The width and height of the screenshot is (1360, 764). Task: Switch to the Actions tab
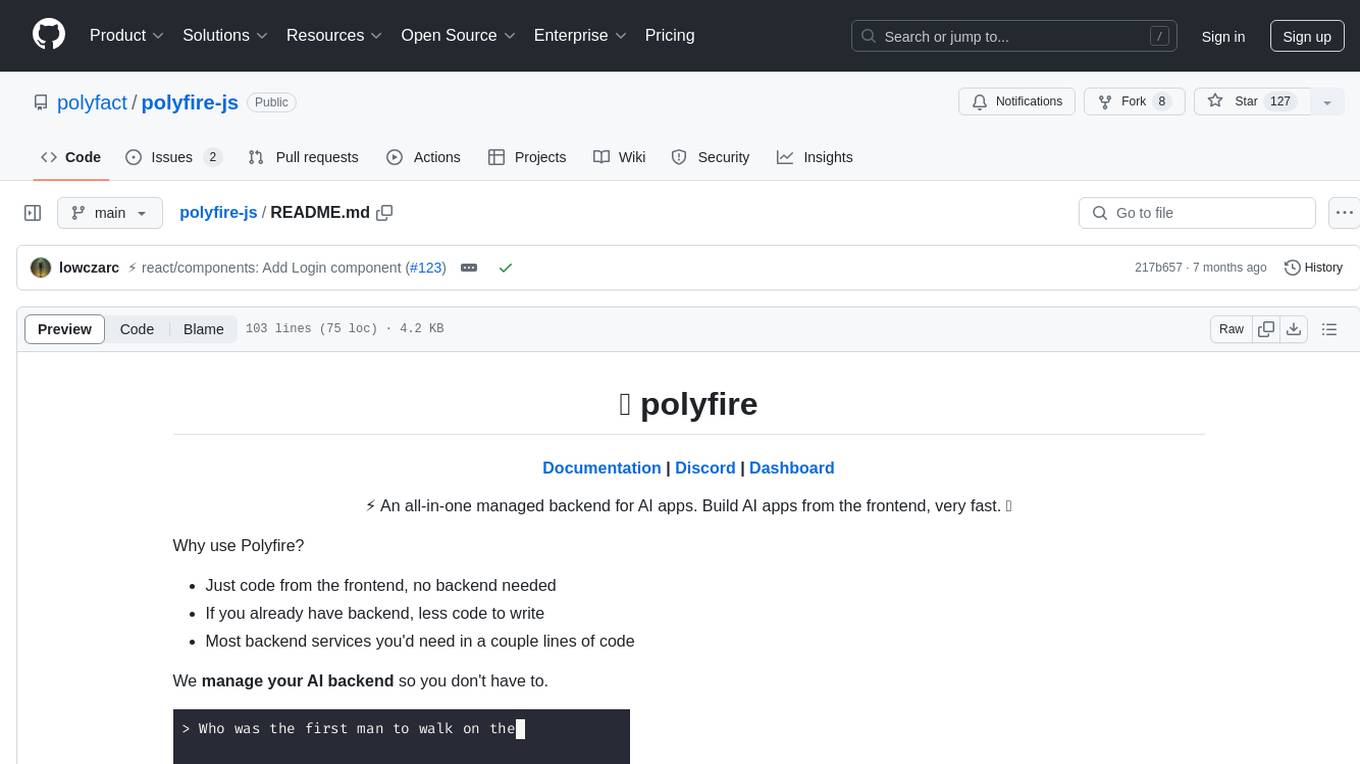pos(423,157)
